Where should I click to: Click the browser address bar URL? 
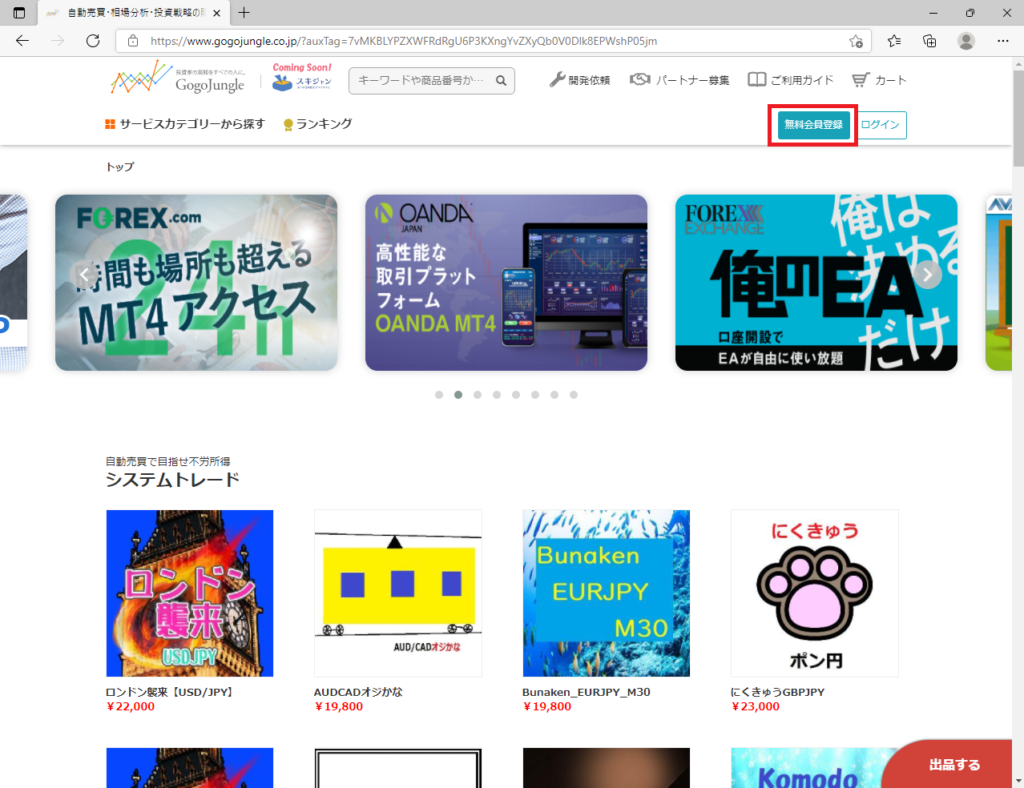(x=404, y=41)
